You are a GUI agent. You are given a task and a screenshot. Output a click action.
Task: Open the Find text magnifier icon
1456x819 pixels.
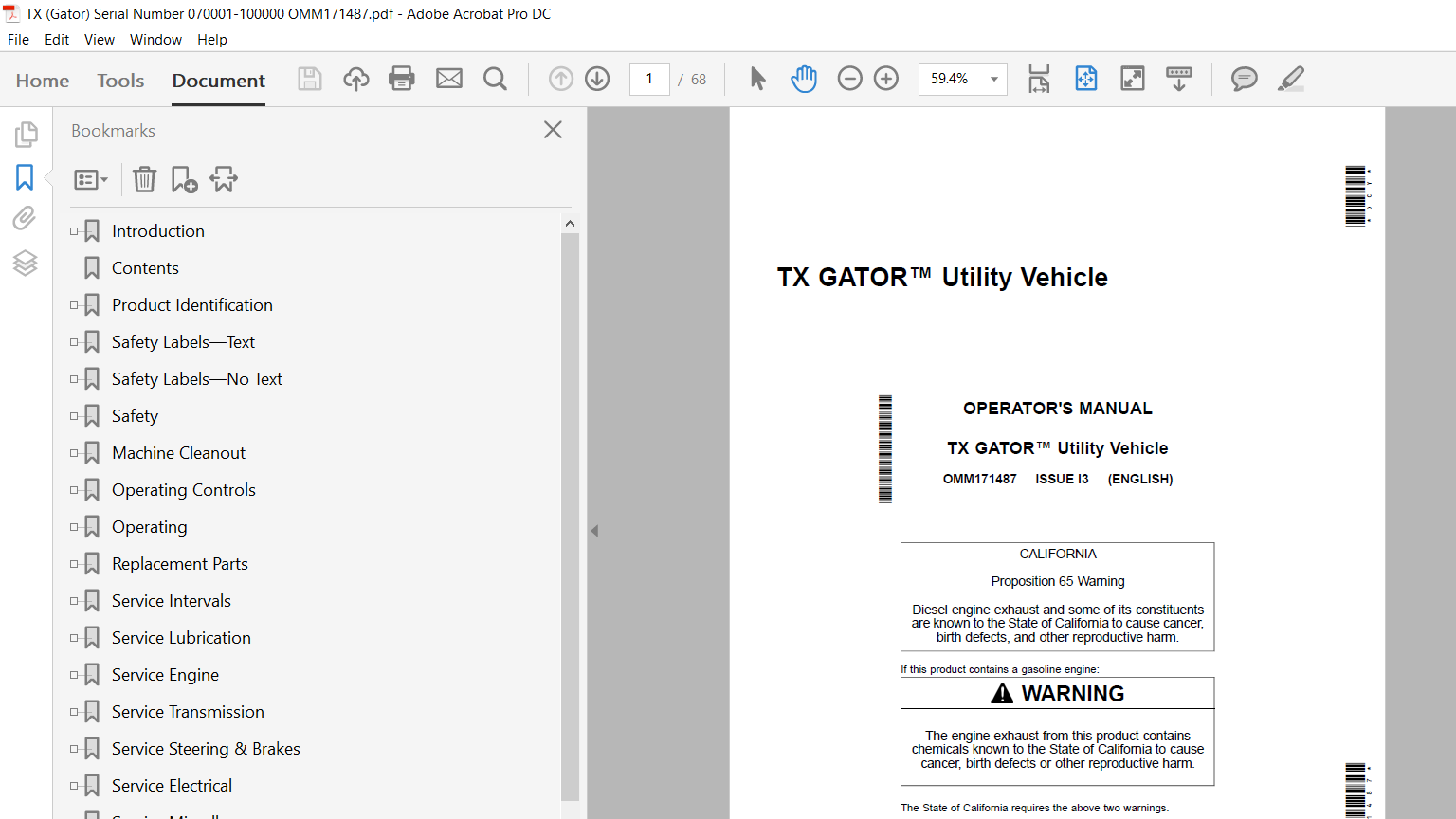(495, 79)
